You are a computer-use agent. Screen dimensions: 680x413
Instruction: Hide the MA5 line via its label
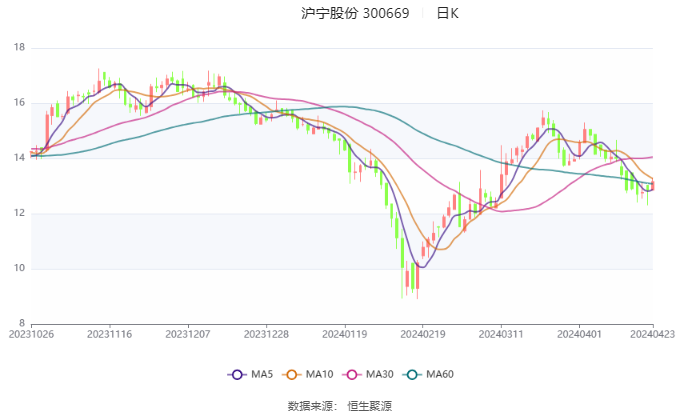point(262,374)
